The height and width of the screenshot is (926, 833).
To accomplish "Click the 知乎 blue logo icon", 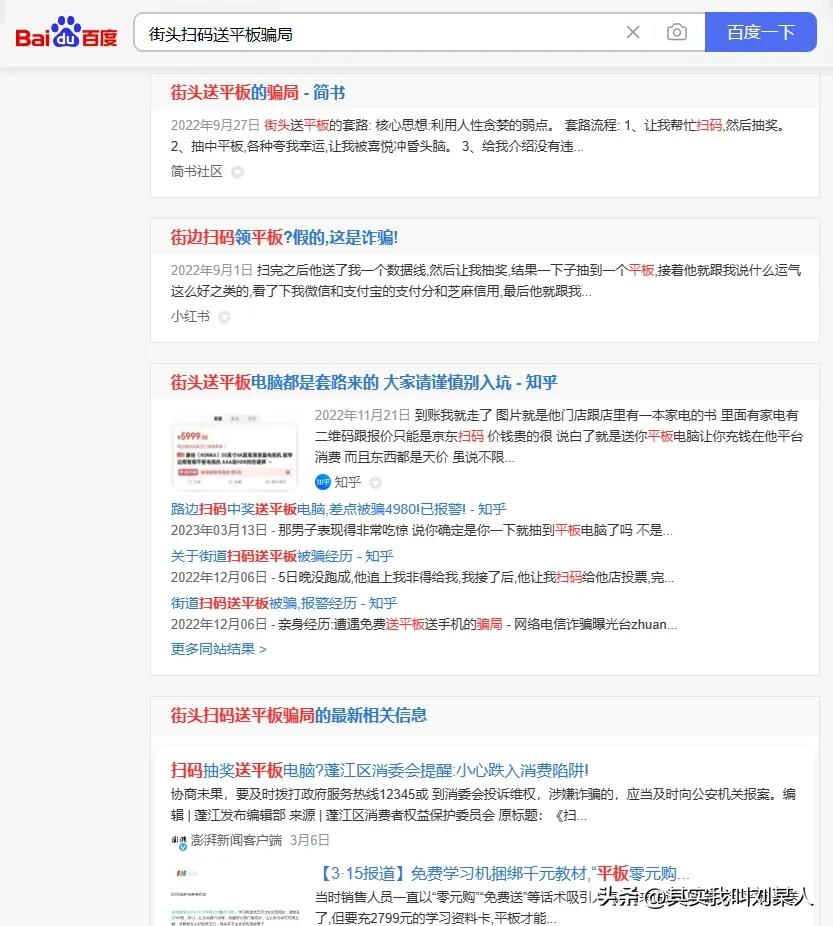I will (322, 481).
